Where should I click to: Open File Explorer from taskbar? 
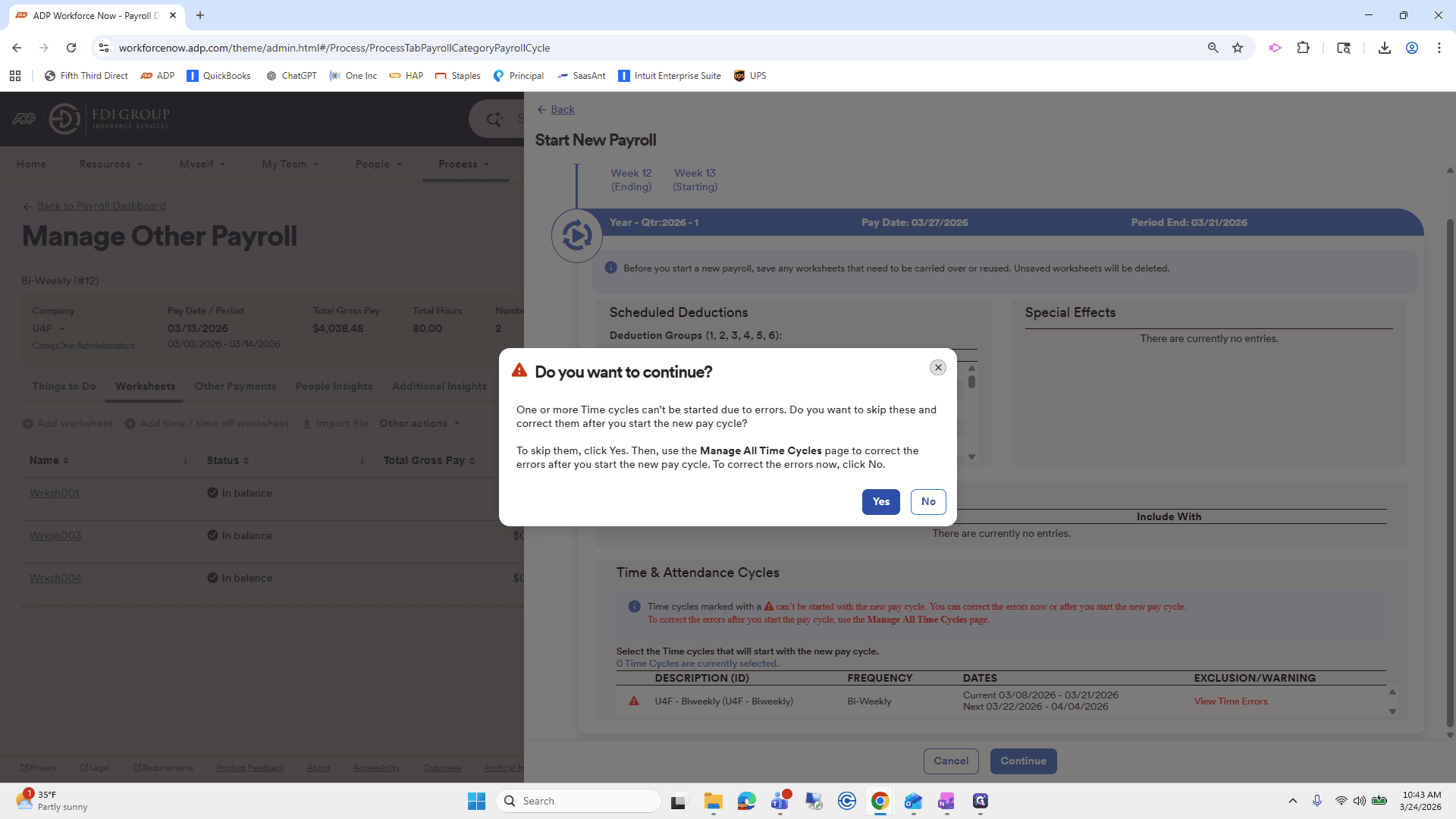tap(713, 801)
